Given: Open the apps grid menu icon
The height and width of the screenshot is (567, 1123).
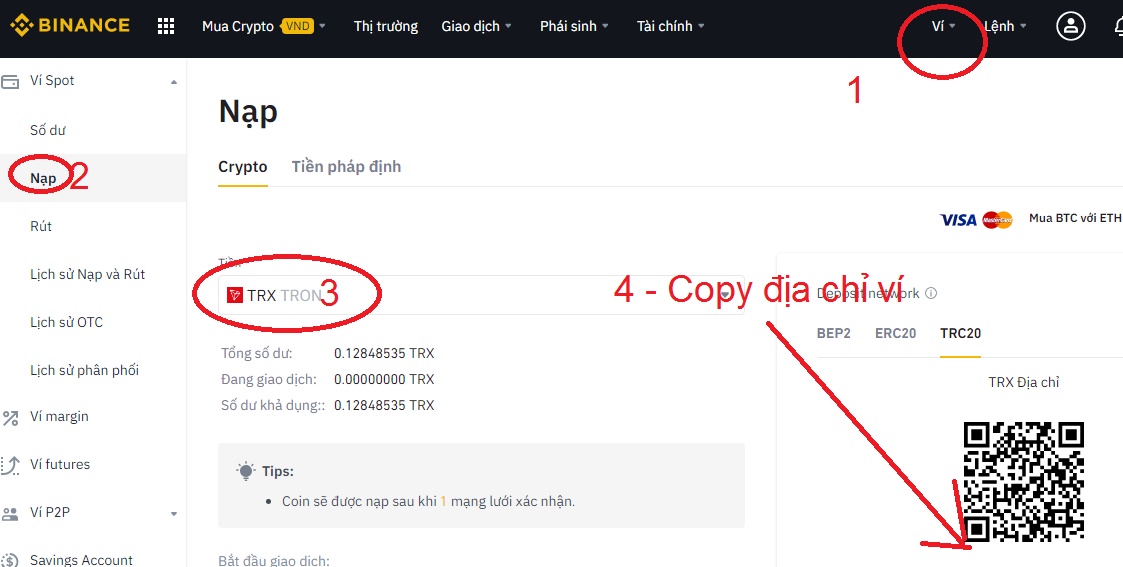Looking at the screenshot, I should [x=165, y=26].
